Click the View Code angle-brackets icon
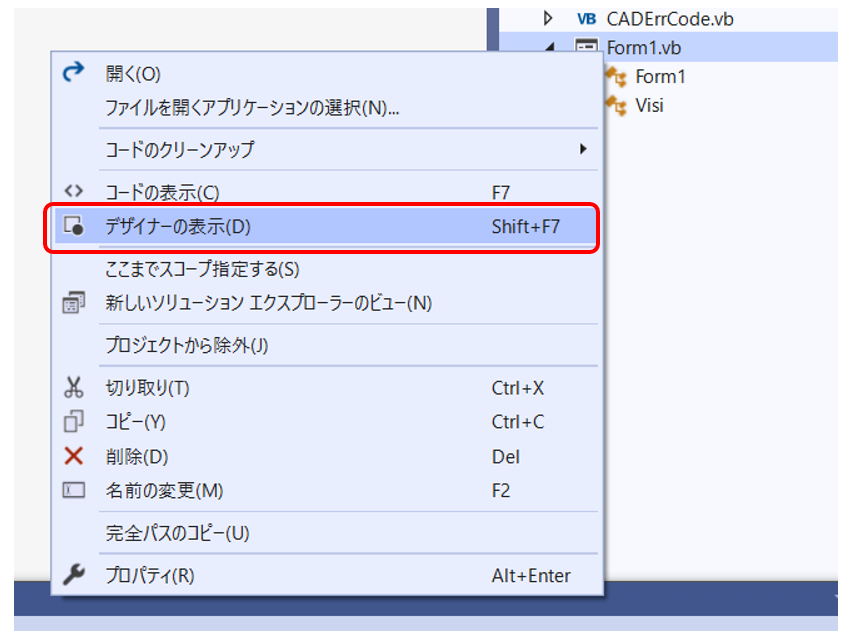The height and width of the screenshot is (635, 852). click(73, 191)
